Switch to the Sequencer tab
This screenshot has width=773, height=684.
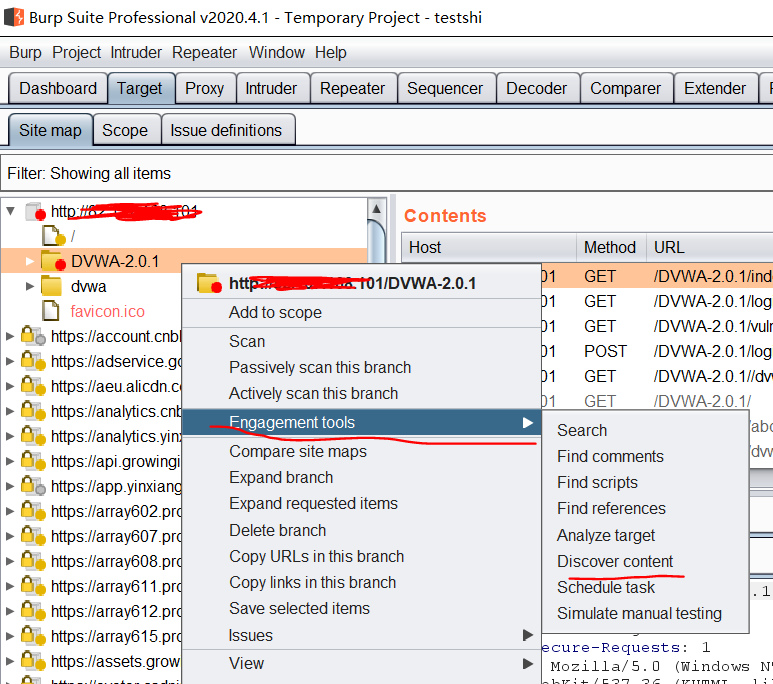tap(445, 88)
